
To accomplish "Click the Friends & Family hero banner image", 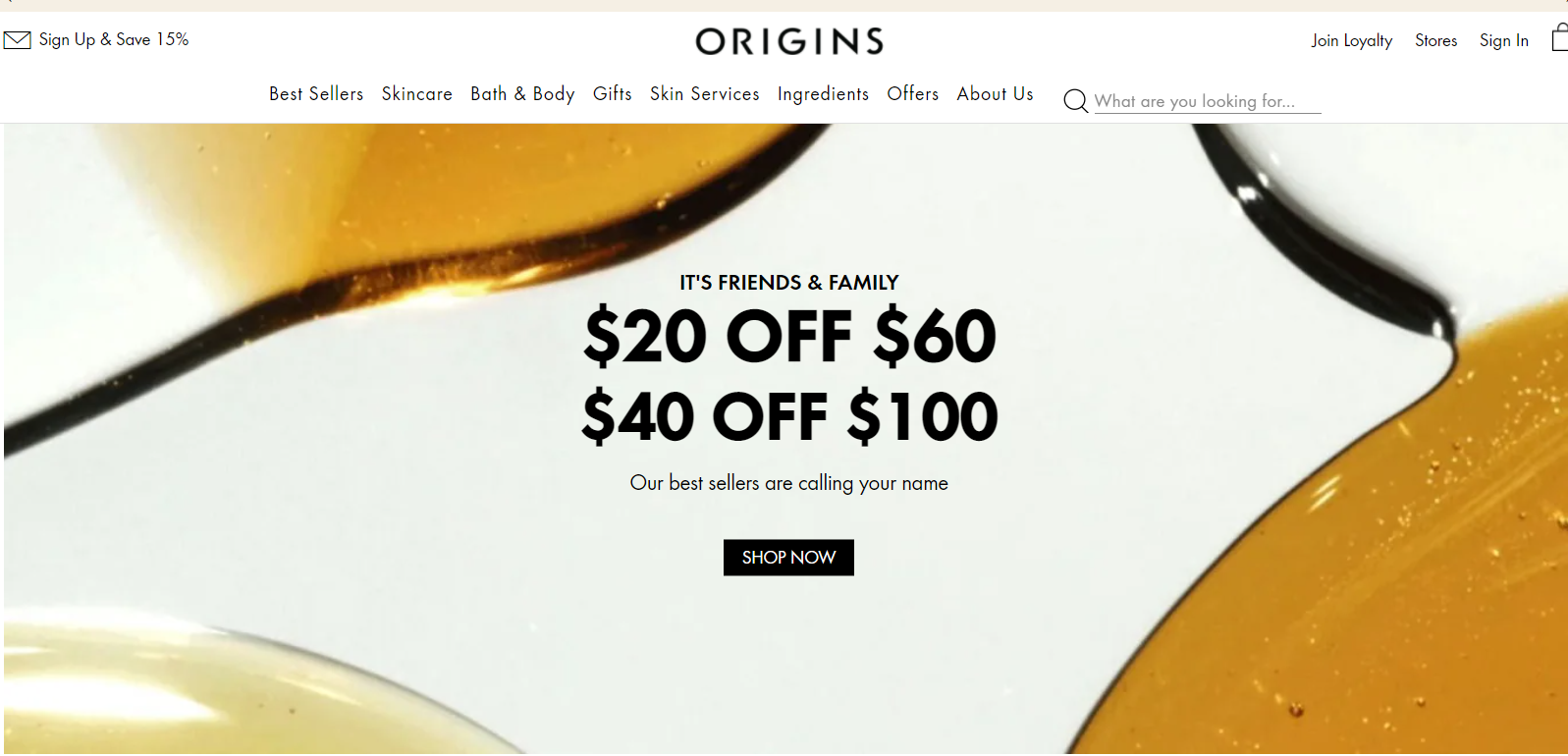I will 785,440.
